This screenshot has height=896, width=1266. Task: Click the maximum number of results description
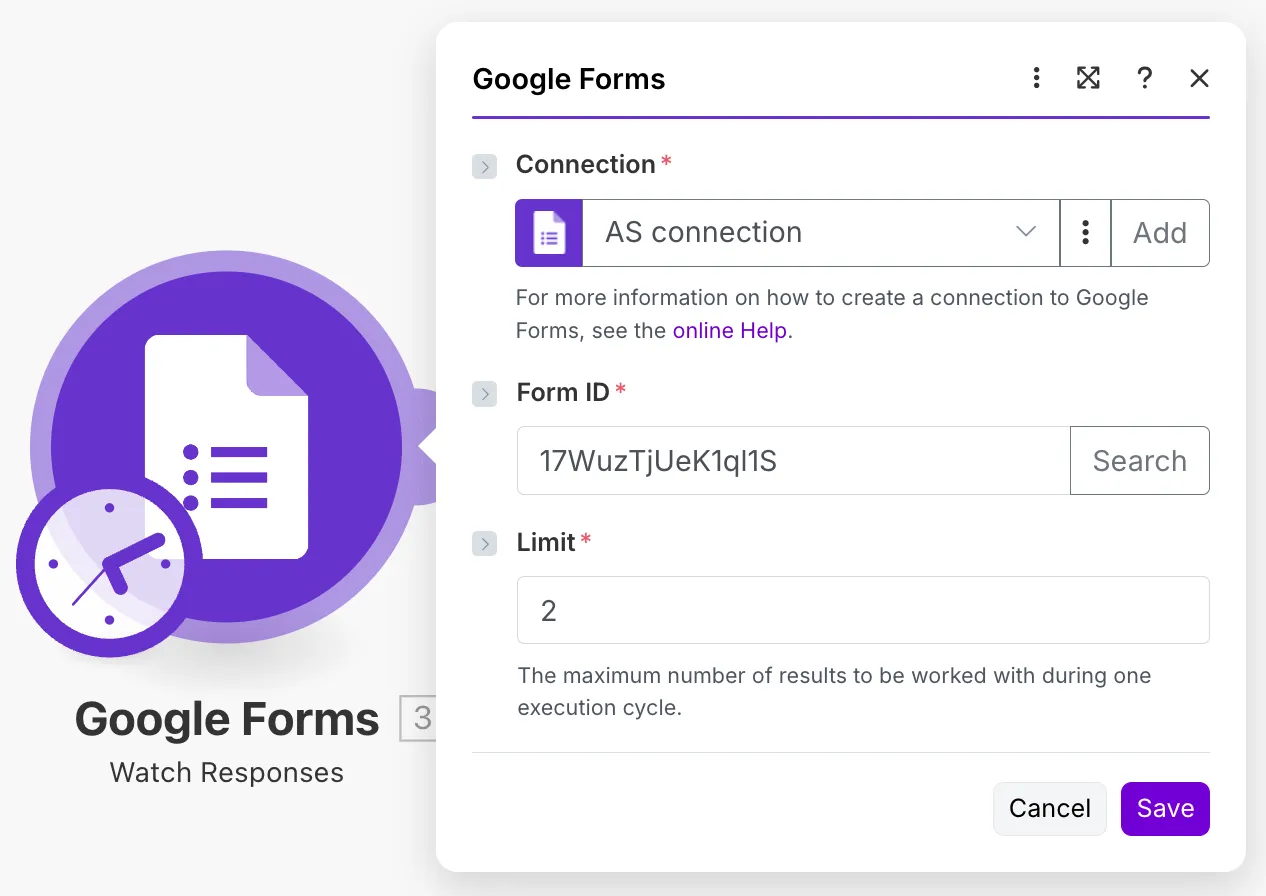834,691
